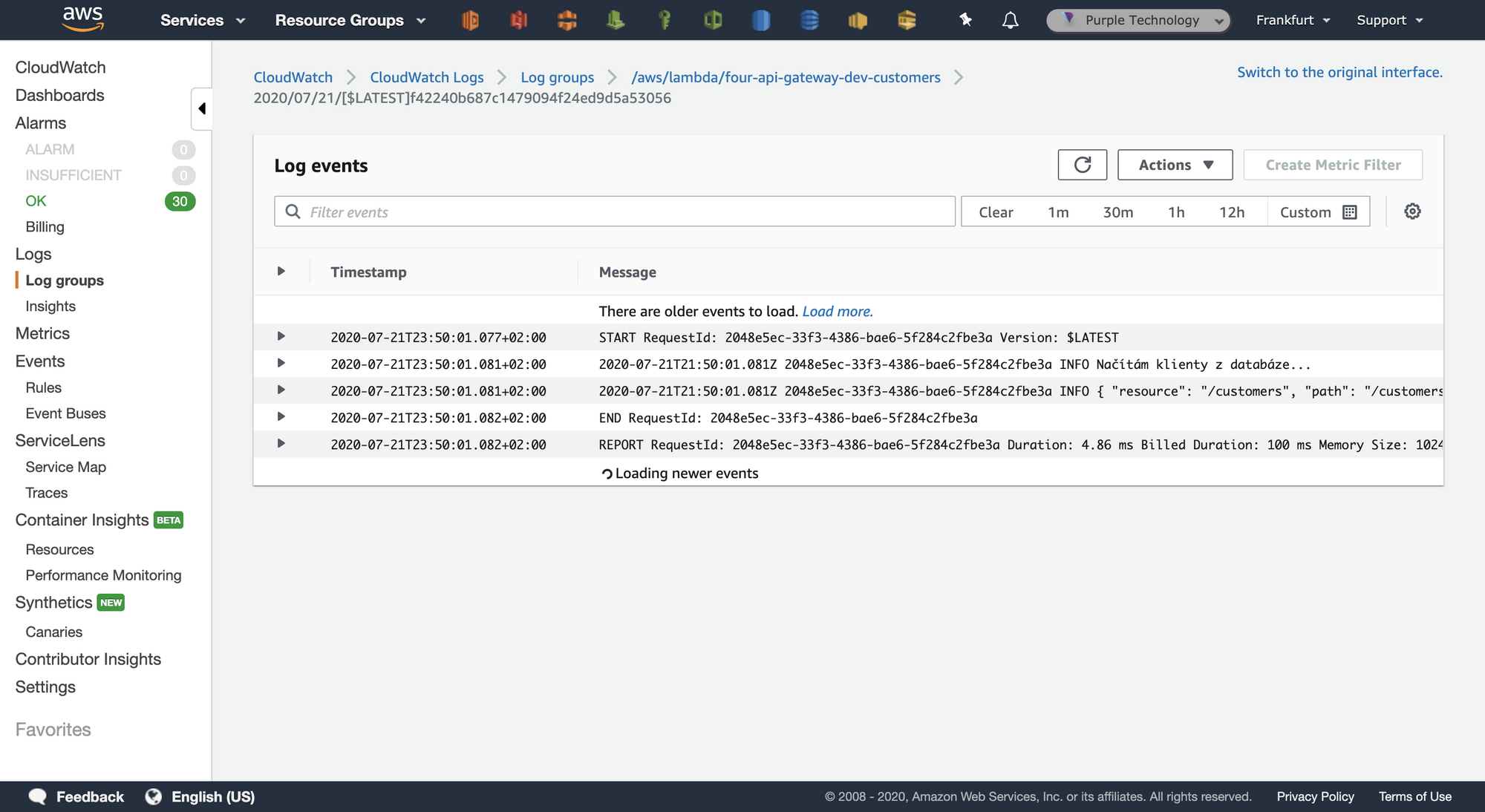This screenshot has width=1485, height=812.
Task: Open log events settings gear
Action: pyautogui.click(x=1412, y=212)
